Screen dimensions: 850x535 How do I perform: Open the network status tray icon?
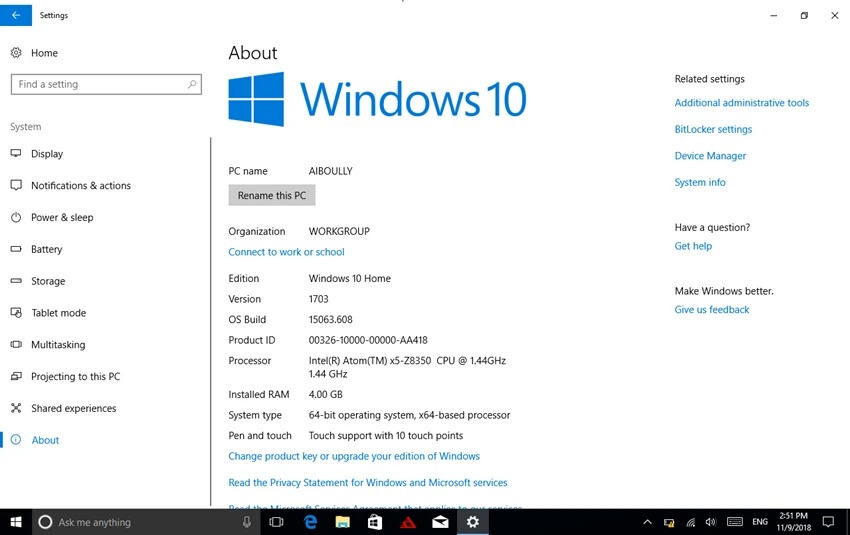coord(669,522)
